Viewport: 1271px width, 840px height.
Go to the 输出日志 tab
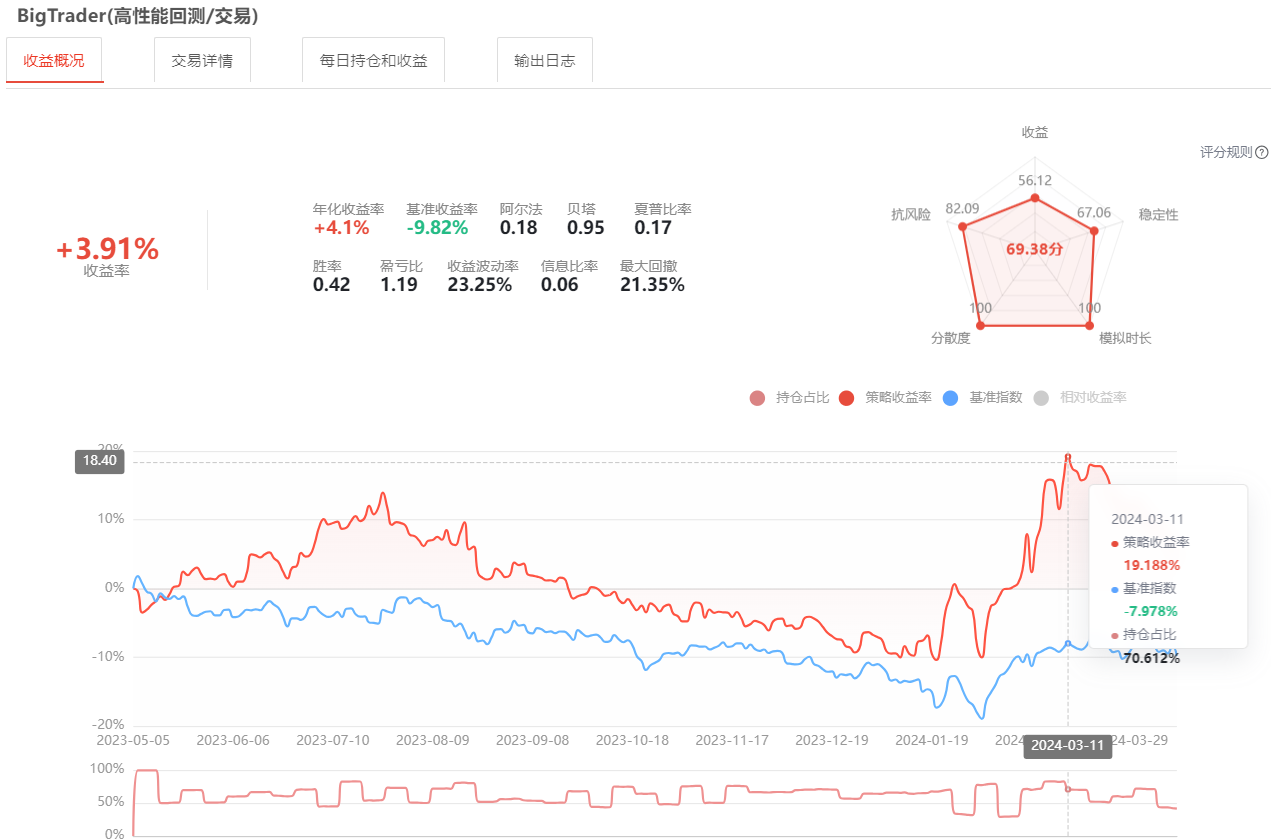point(545,60)
